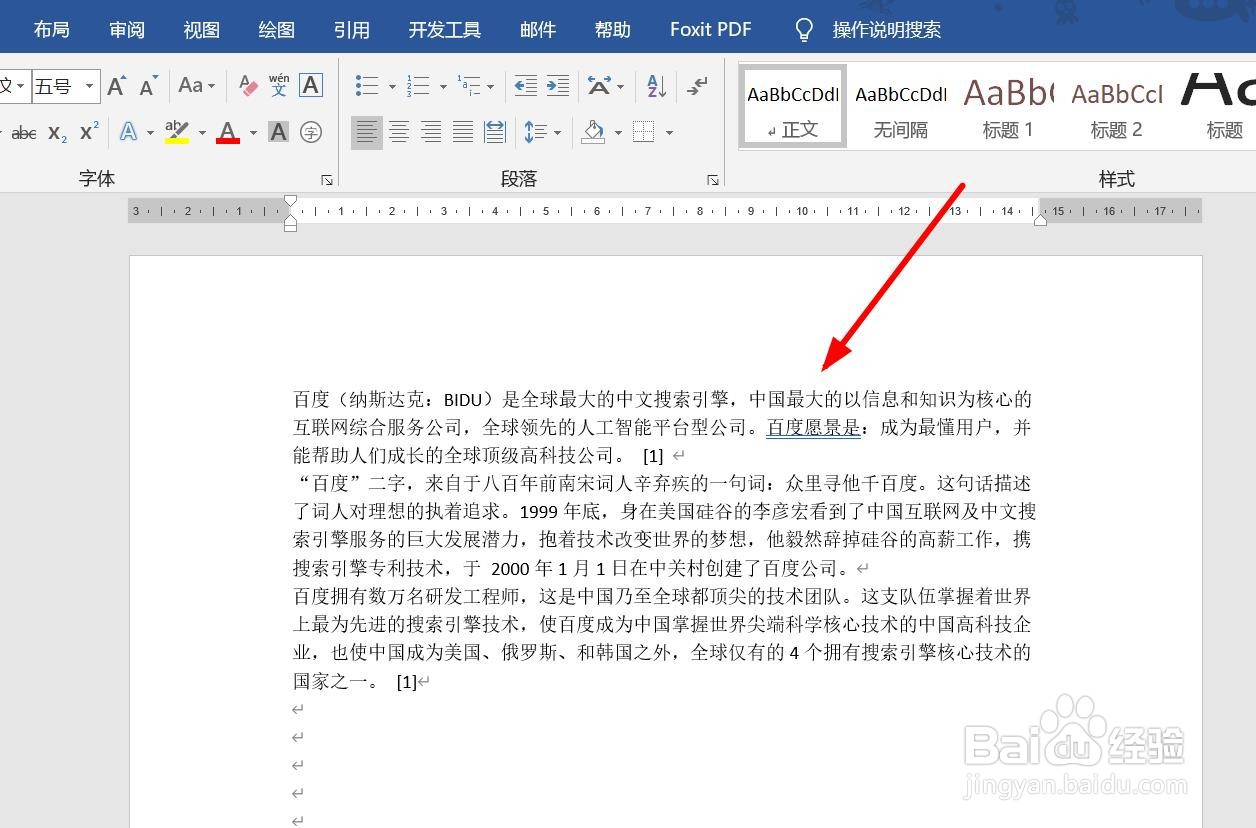Apply 无间隔 style
Image resolution: width=1256 pixels, height=828 pixels.
901,106
